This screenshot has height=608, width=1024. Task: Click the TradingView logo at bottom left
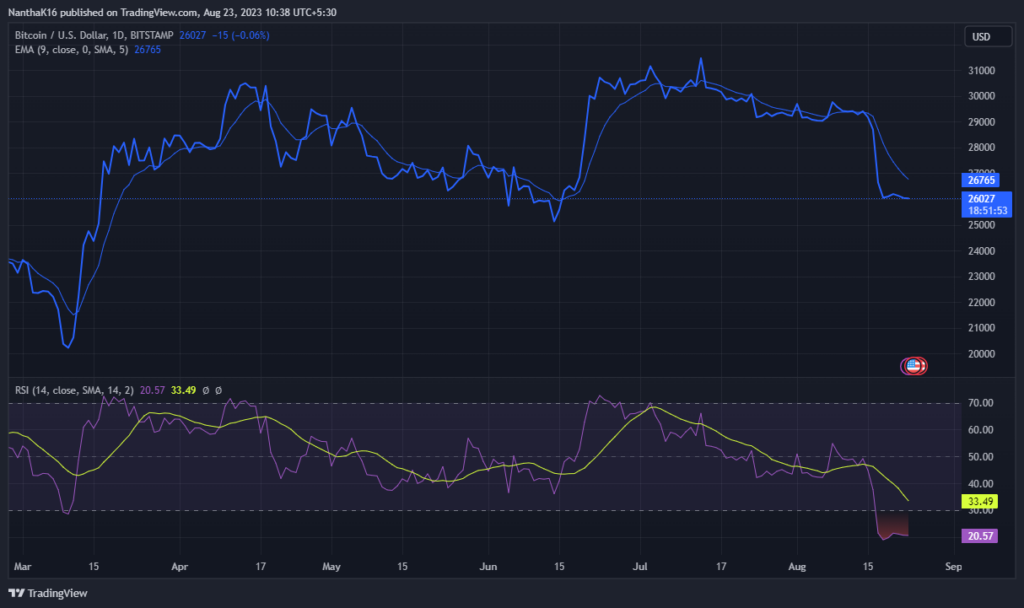click(48, 593)
